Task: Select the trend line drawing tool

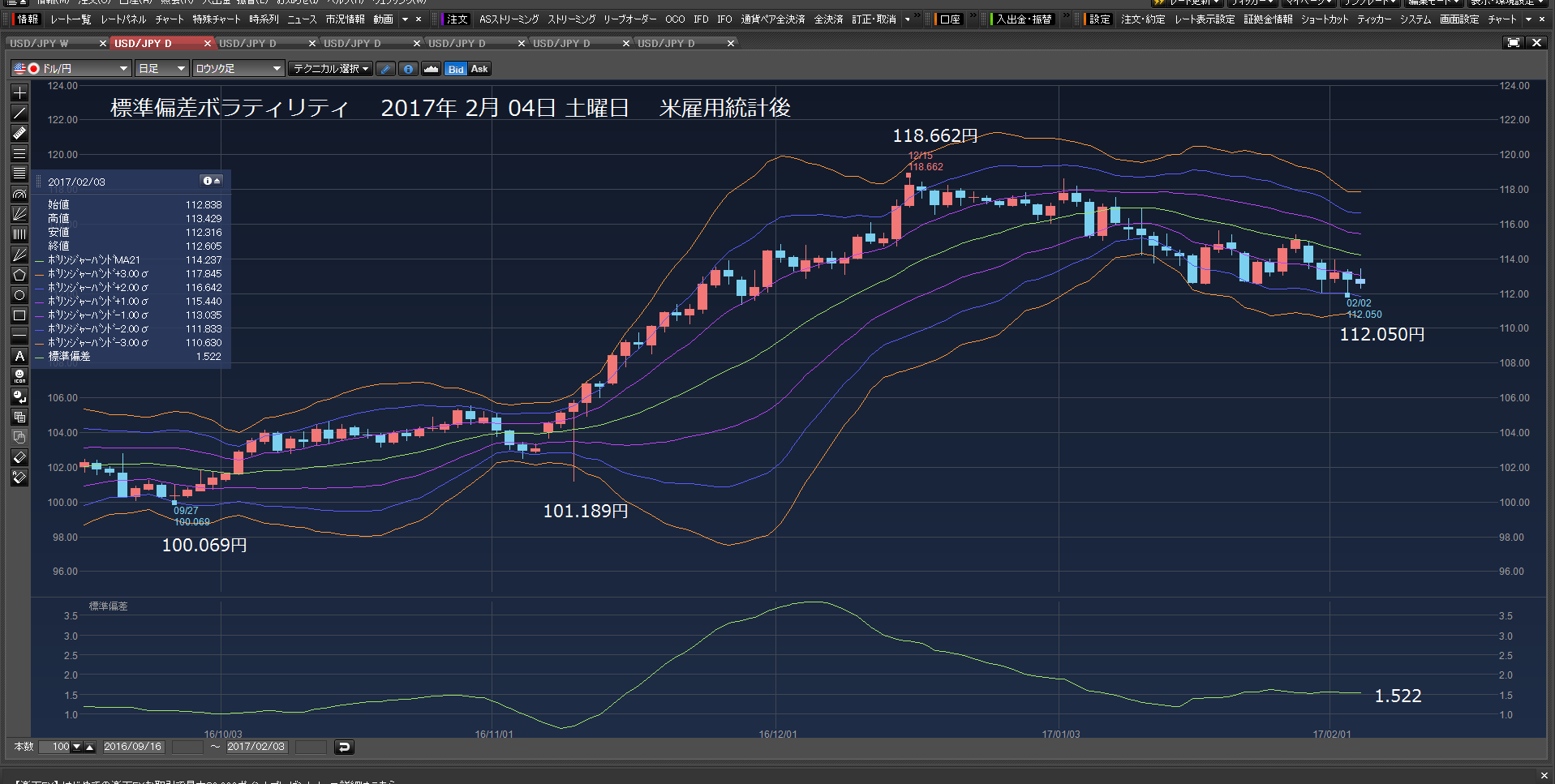Action: (x=19, y=113)
